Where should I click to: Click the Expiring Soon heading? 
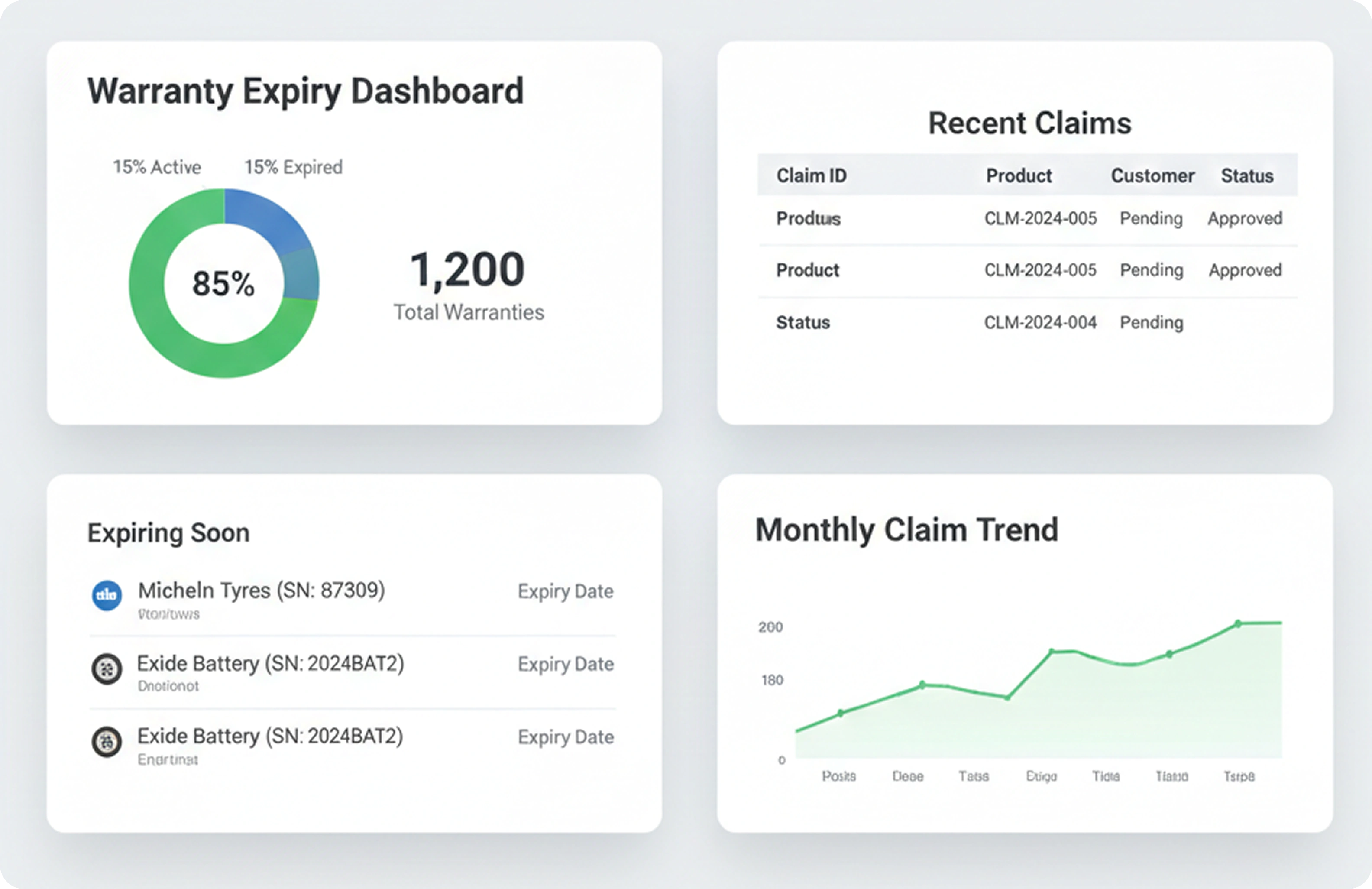tap(168, 533)
